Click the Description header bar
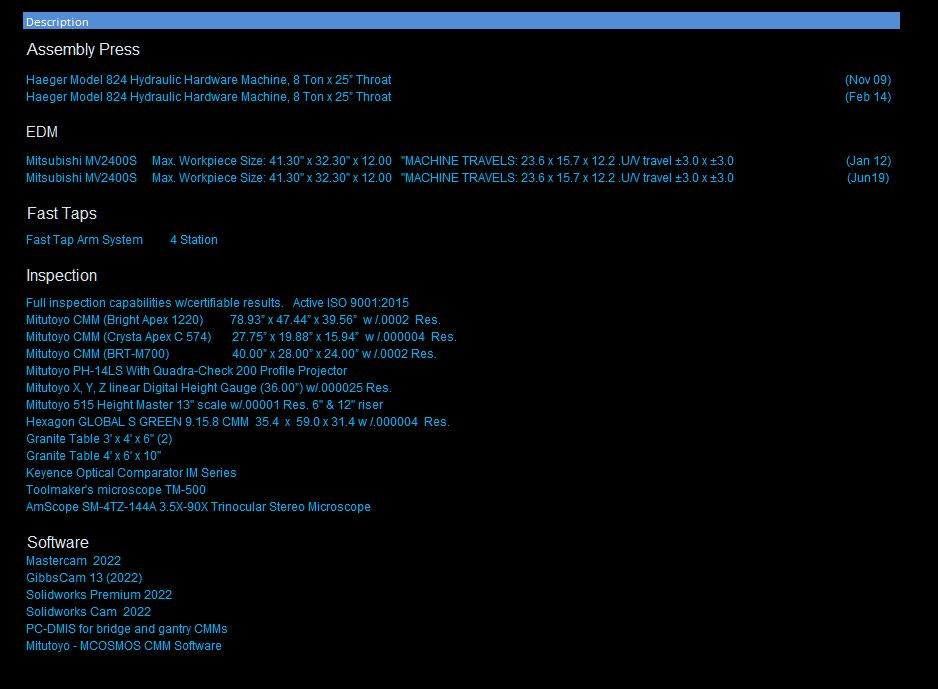938x689 pixels. point(461,21)
